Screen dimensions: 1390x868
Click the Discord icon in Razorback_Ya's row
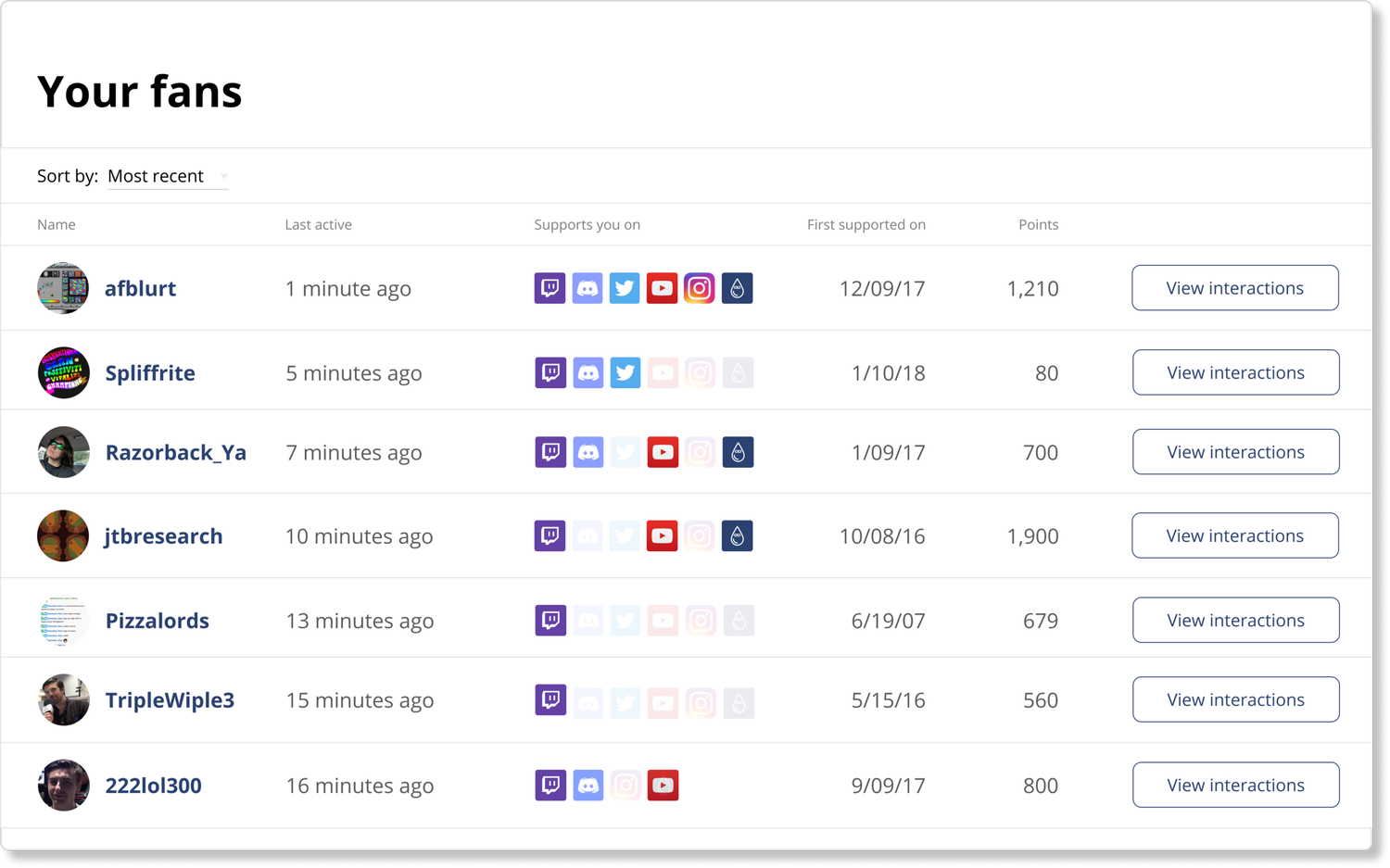[588, 452]
